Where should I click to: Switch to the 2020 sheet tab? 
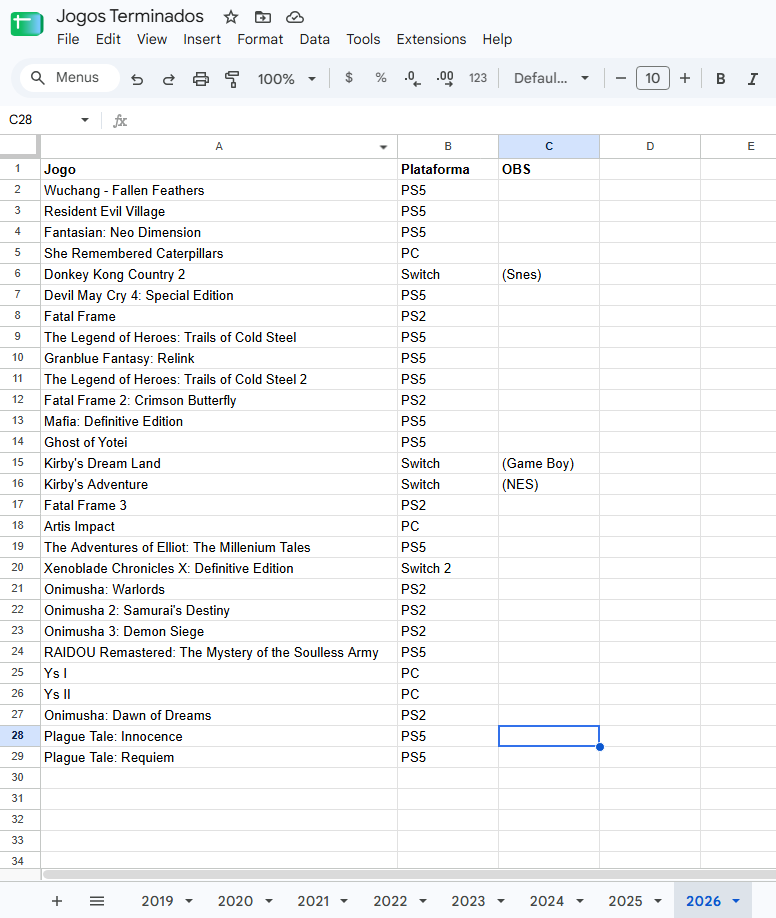pos(235,901)
